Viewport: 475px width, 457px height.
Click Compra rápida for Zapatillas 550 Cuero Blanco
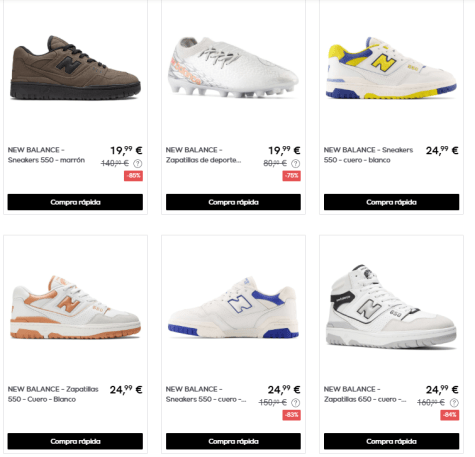[x=75, y=441]
